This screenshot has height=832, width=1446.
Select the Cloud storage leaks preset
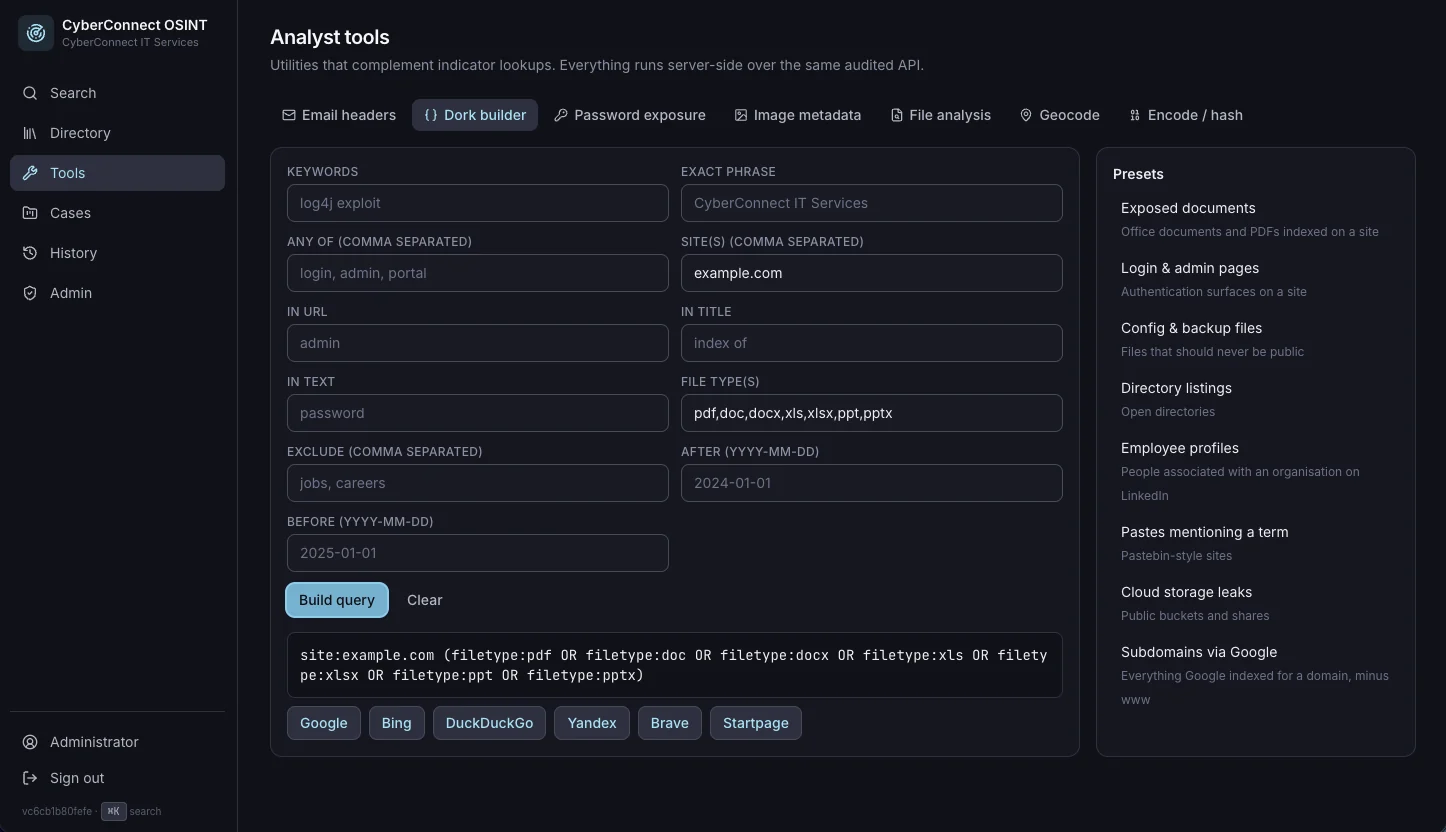pyautogui.click(x=1256, y=604)
